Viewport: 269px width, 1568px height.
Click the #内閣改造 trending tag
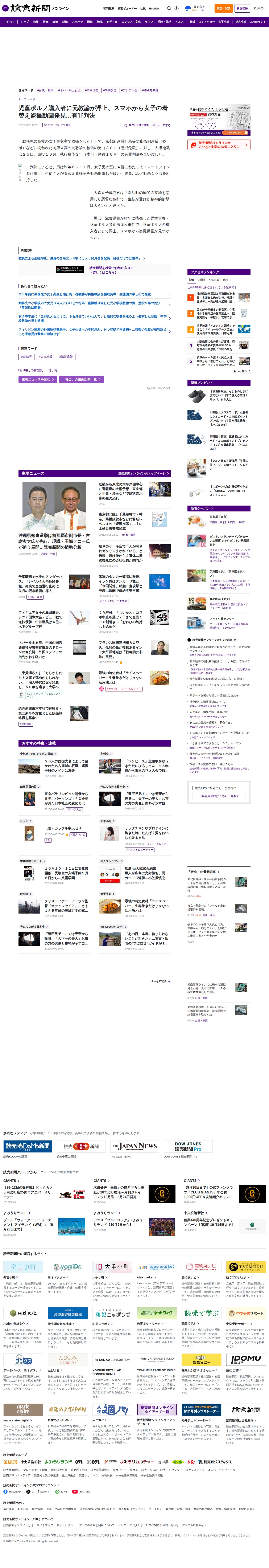click(x=109, y=90)
